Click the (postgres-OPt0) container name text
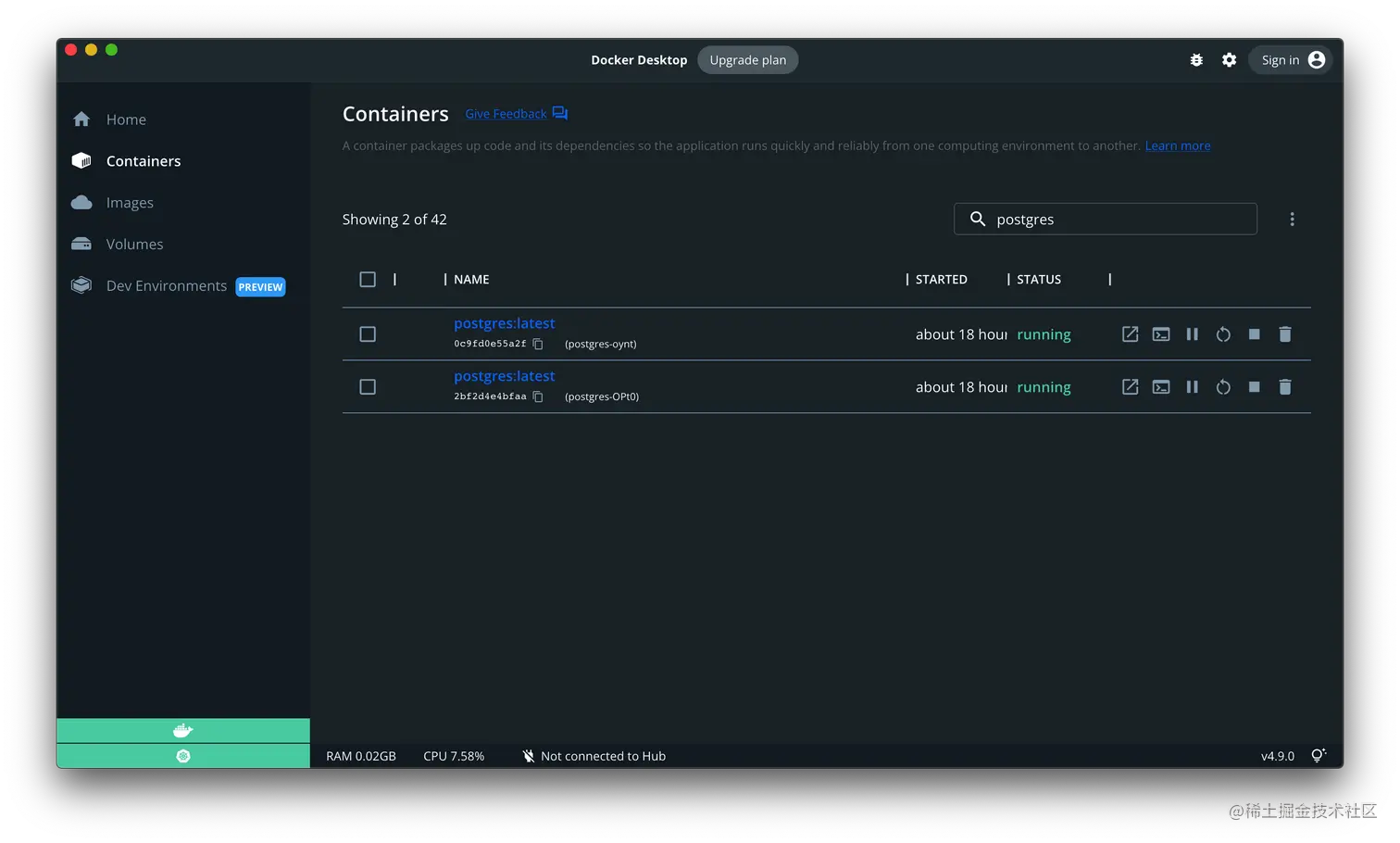1400x843 pixels. pyautogui.click(x=602, y=397)
